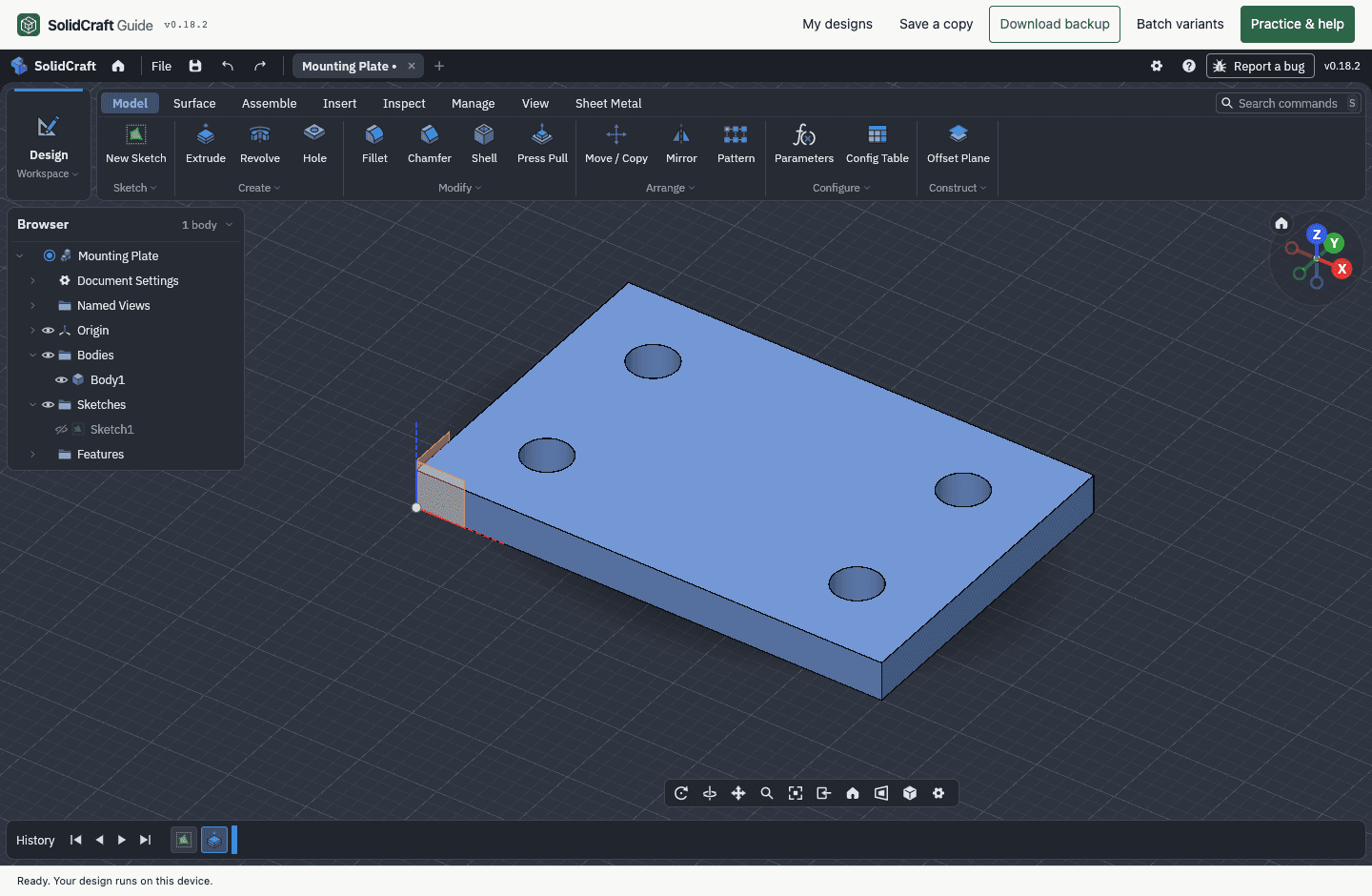This screenshot has width=1372, height=896.
Task: Open the Arrange group dropdown
Action: coord(671,188)
